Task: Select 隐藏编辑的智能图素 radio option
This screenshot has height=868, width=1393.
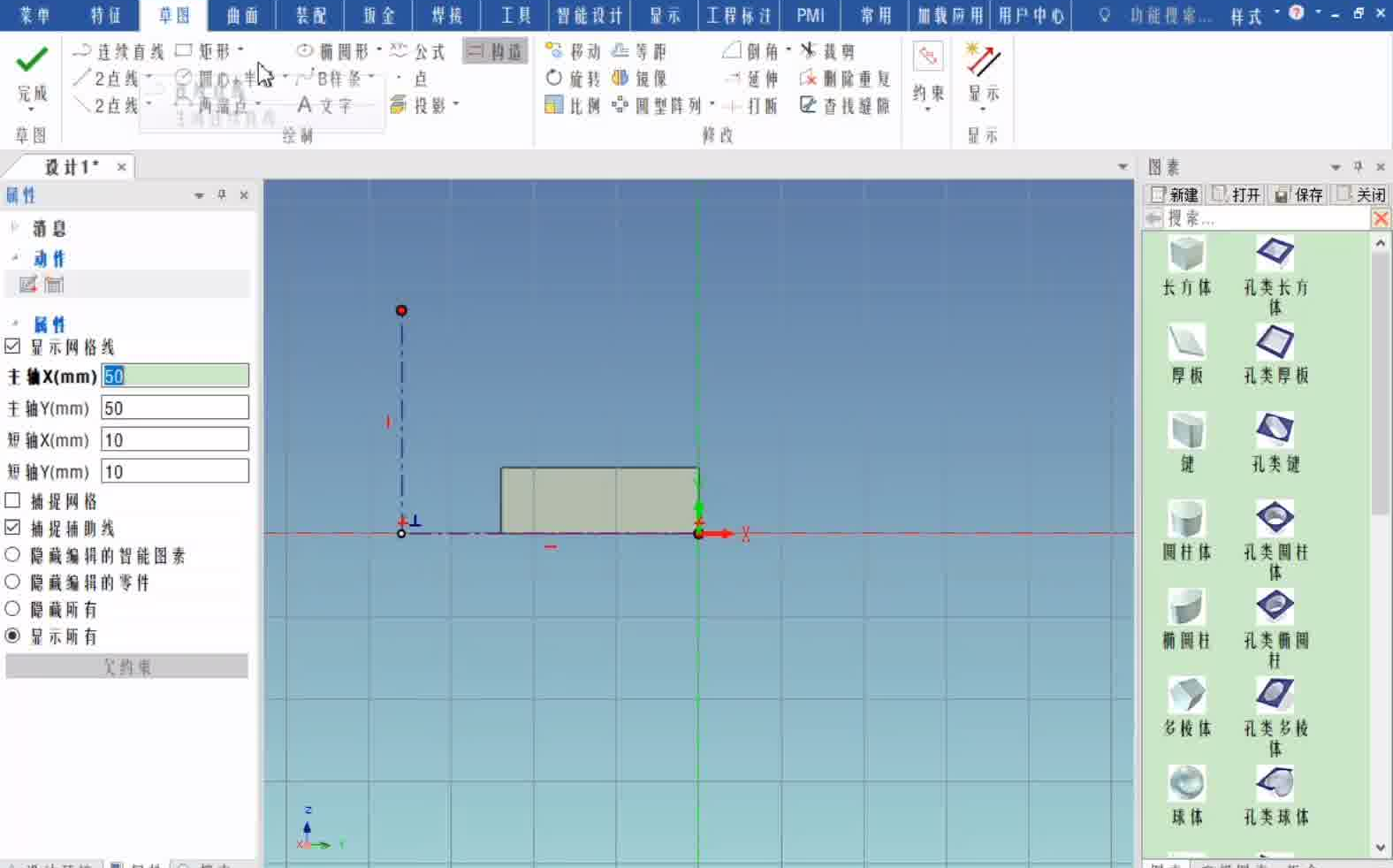Action: tap(12, 555)
